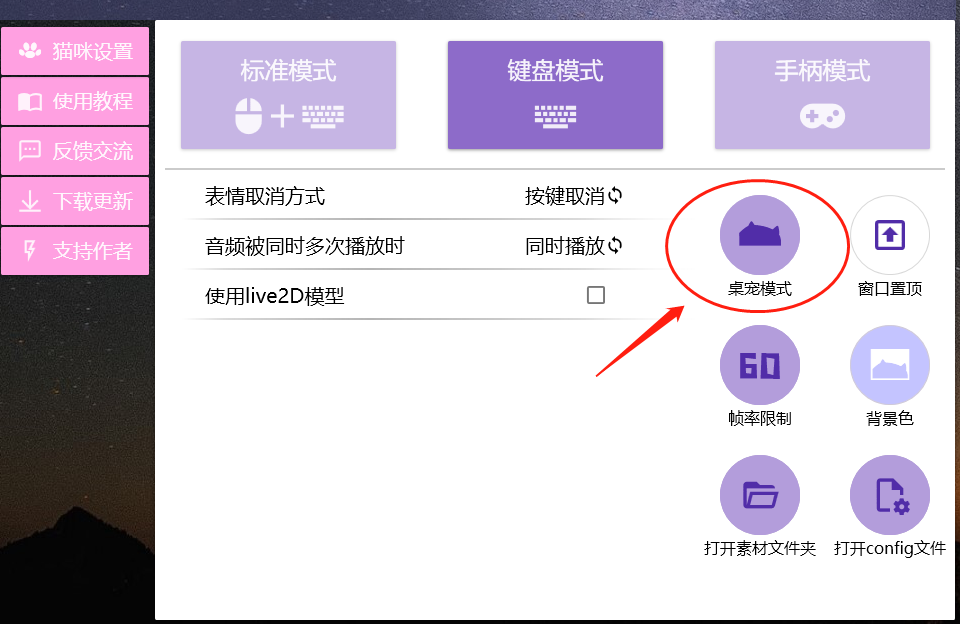Click 反馈交流 for feedback chat
The image size is (960, 624).
[x=74, y=151]
